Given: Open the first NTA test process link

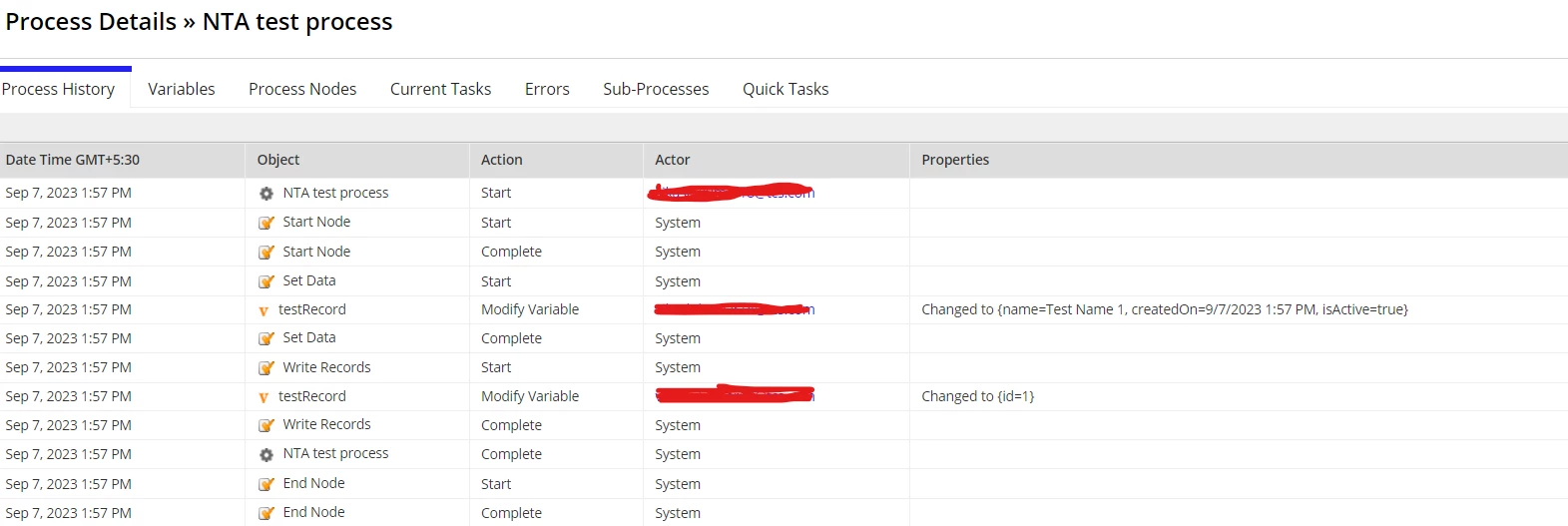Looking at the screenshot, I should 335,193.
